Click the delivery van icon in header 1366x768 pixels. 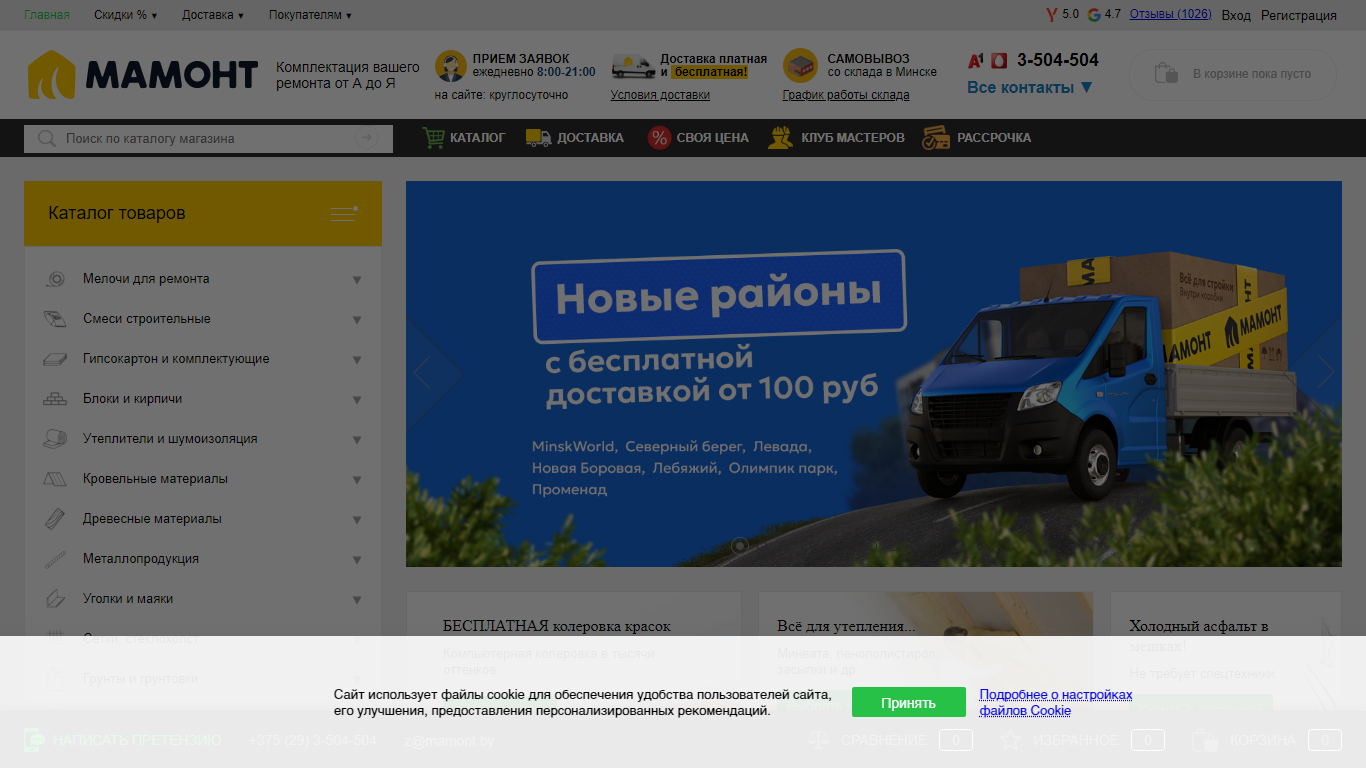(633, 67)
